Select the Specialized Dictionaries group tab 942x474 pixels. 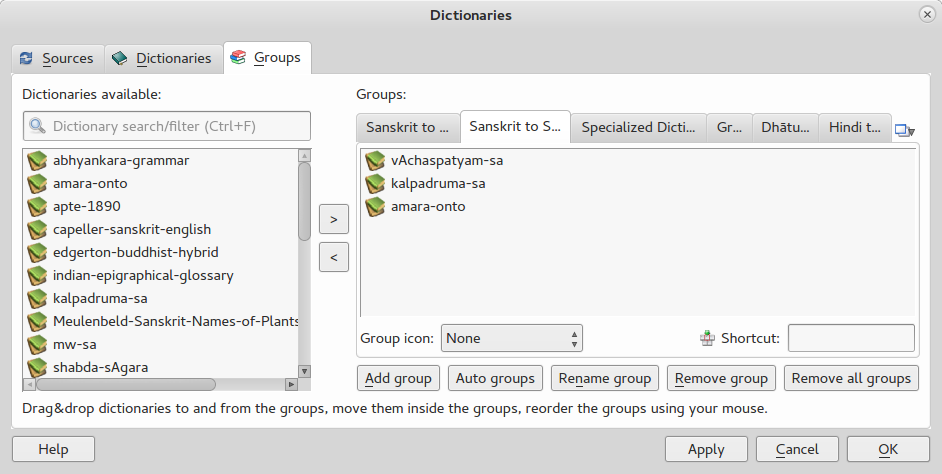(638, 127)
